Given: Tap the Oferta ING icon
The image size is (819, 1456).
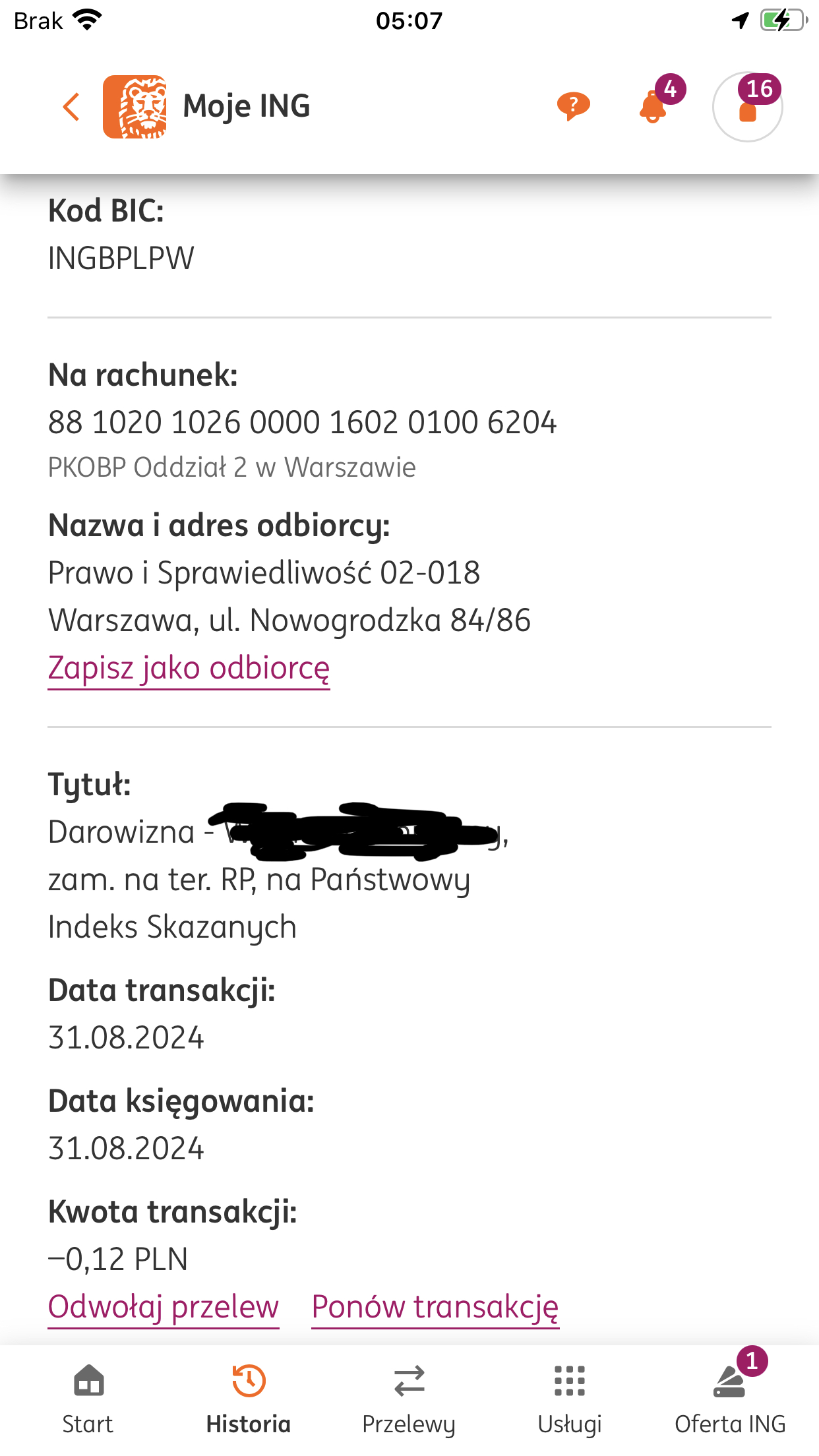Looking at the screenshot, I should tap(730, 1380).
